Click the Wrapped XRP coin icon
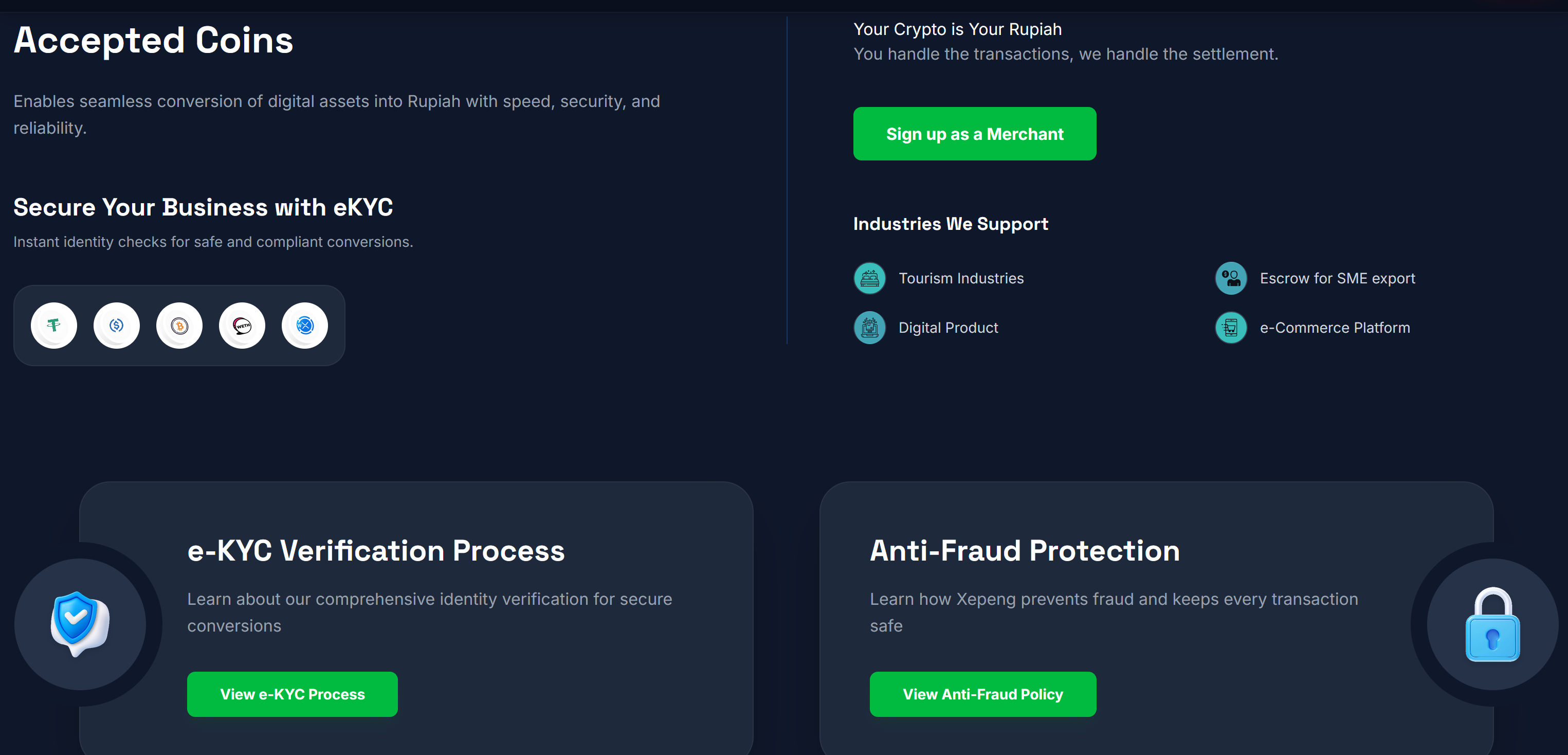Screen dimensions: 1568x755 (304, 326)
